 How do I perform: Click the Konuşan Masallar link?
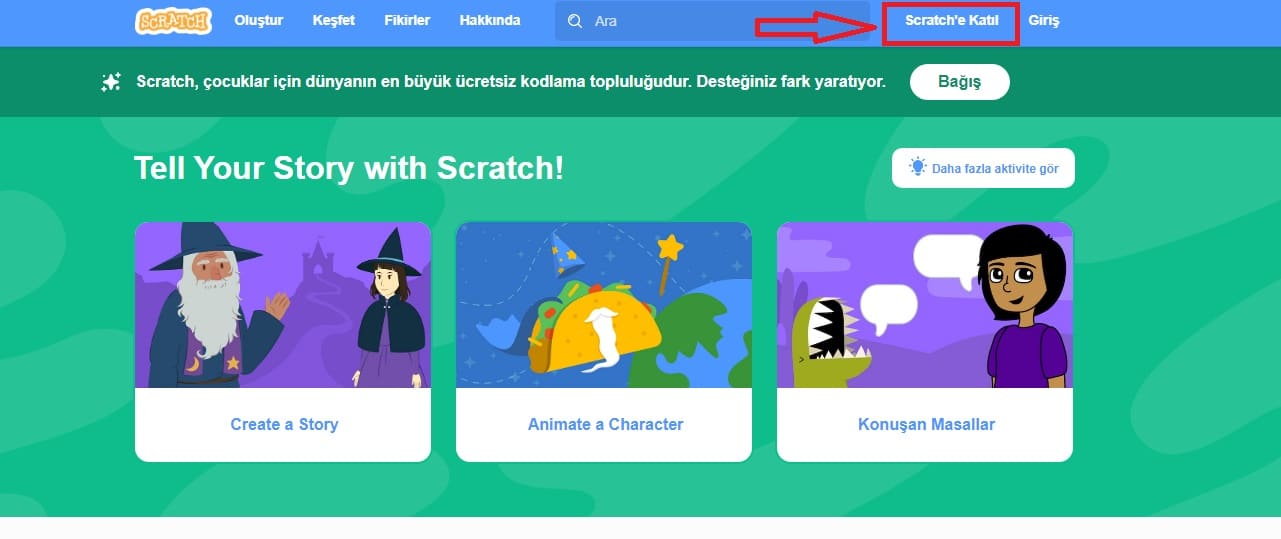(926, 424)
